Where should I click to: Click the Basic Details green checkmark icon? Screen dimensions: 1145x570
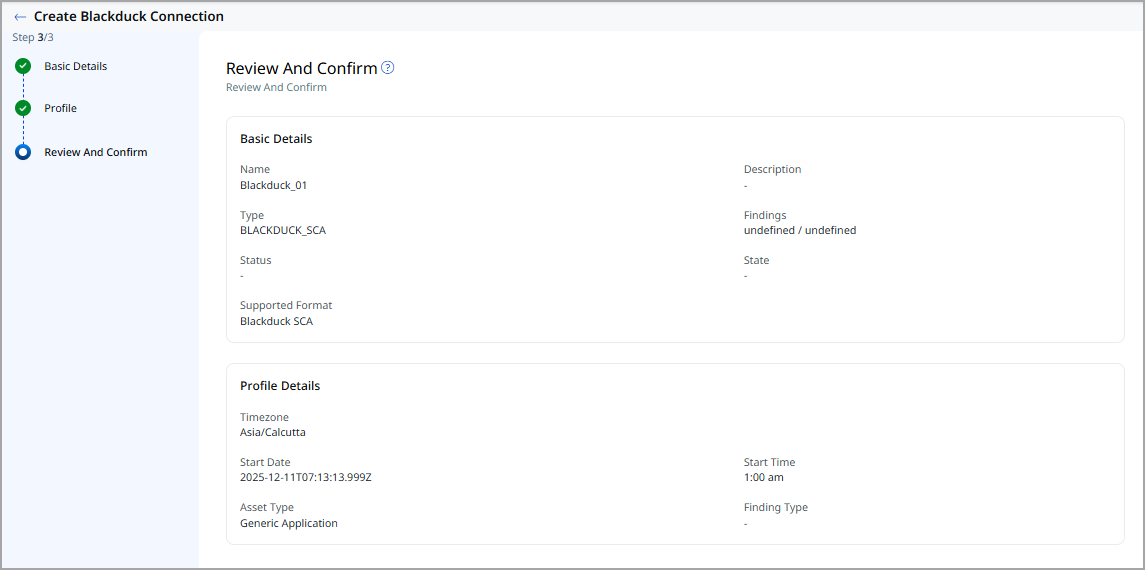[x=23, y=66]
